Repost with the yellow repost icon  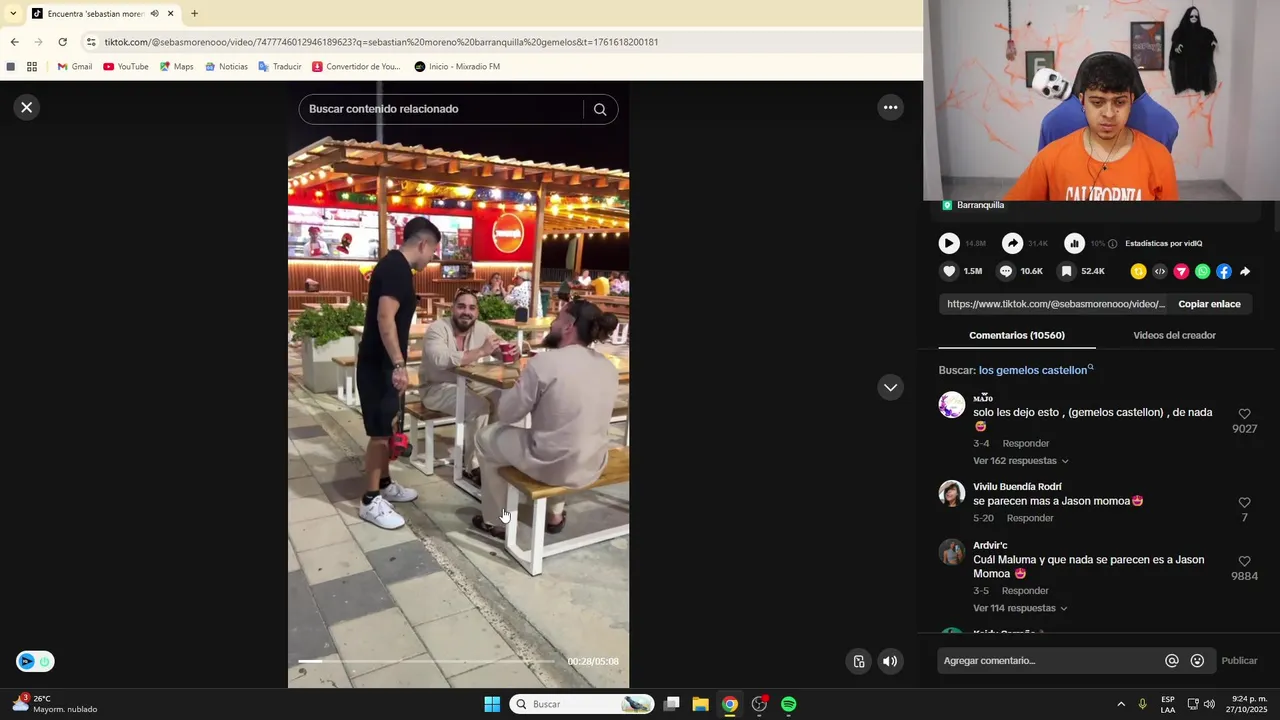click(x=1138, y=271)
